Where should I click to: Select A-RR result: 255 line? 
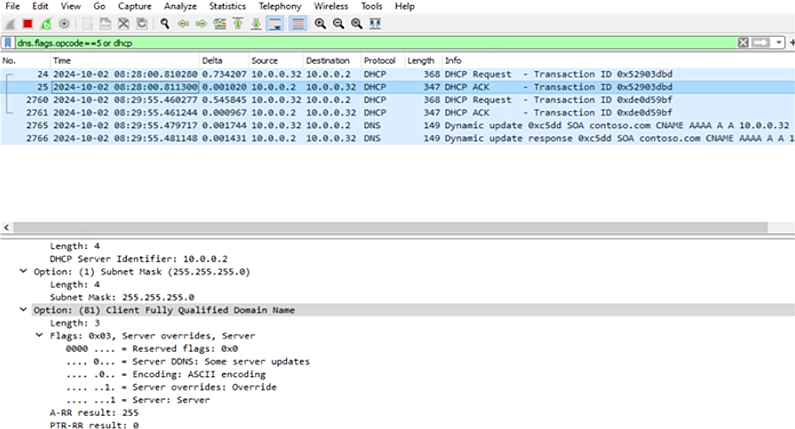94,413
